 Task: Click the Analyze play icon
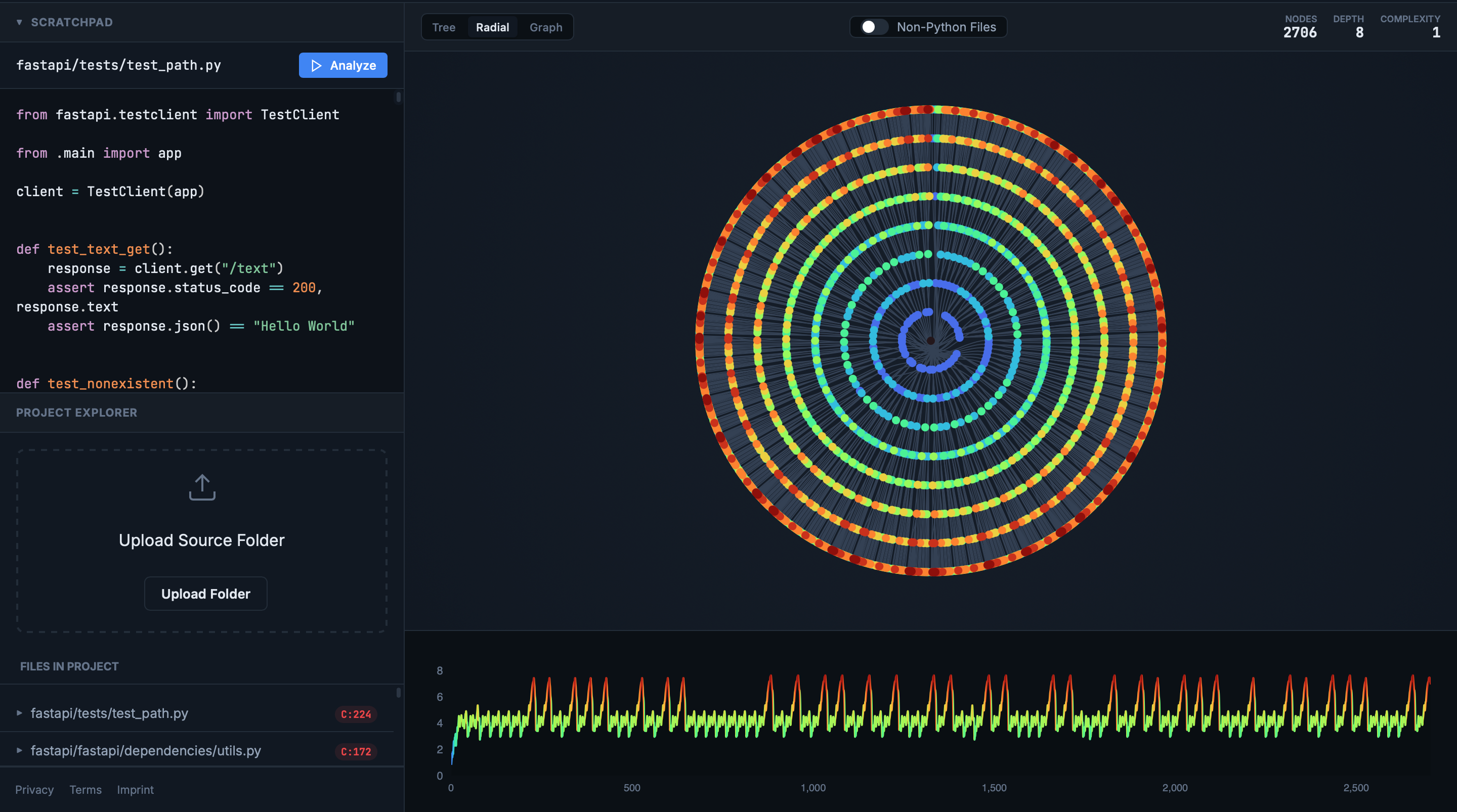(x=317, y=65)
